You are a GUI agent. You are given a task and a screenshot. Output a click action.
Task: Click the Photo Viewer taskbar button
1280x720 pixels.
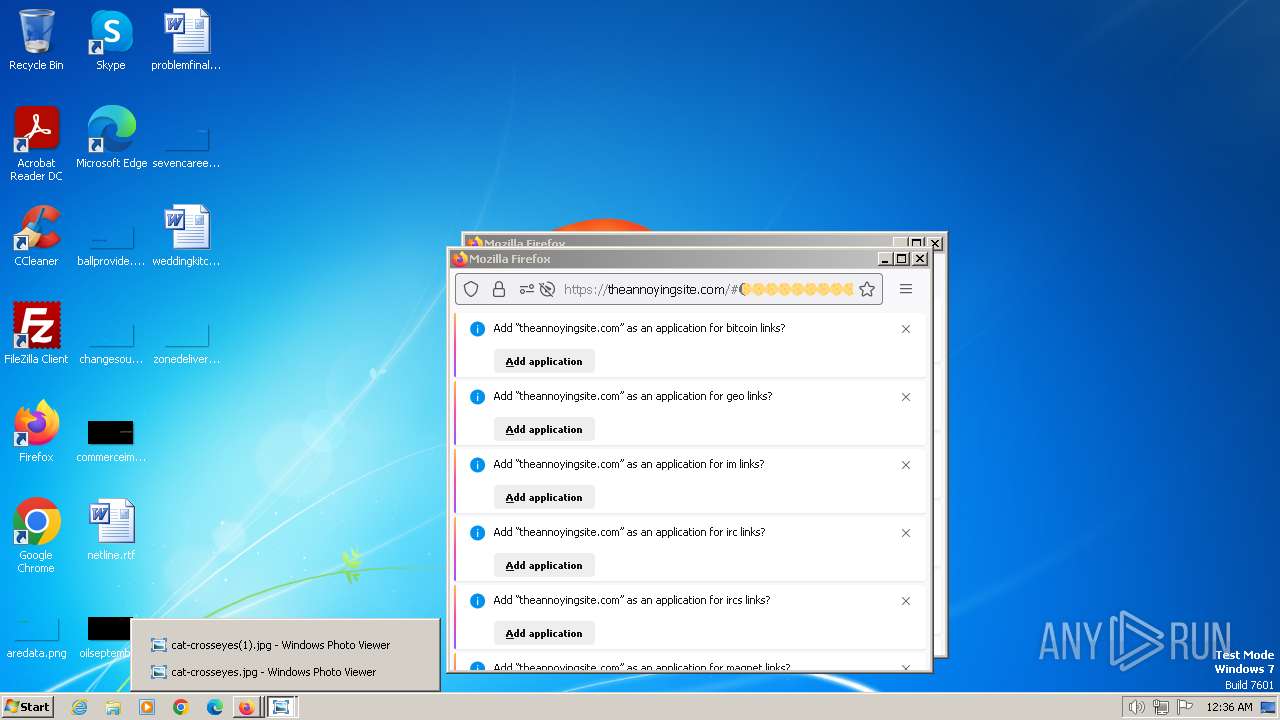282,707
